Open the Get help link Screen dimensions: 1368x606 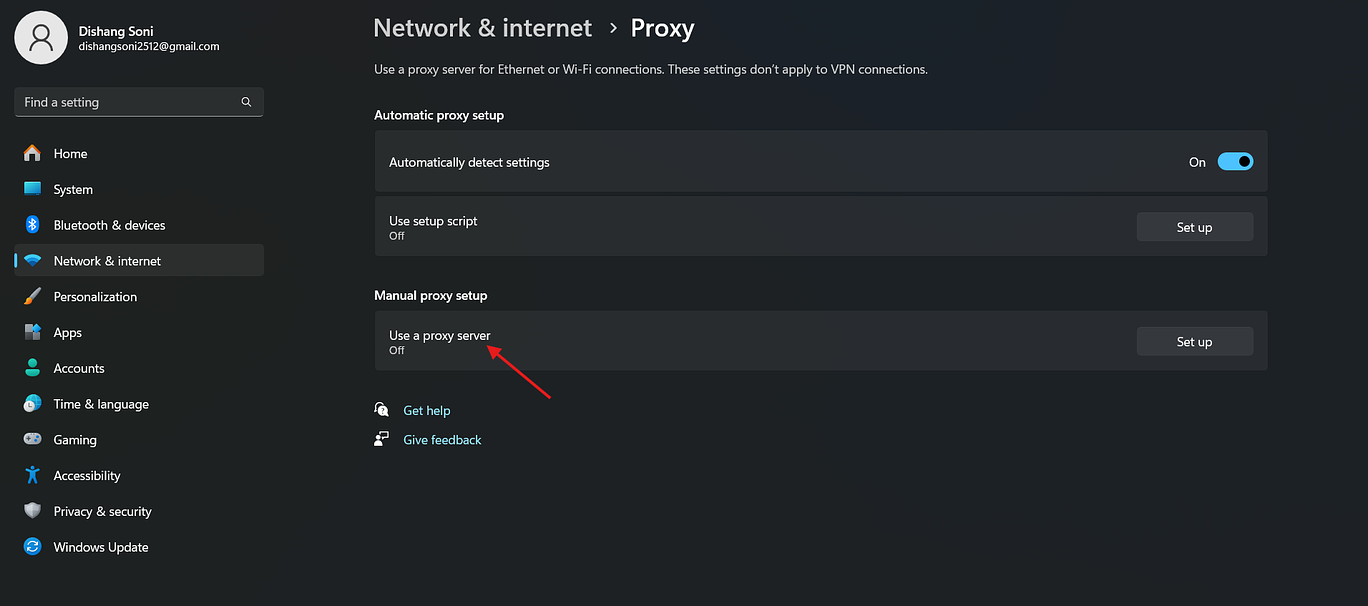point(427,410)
